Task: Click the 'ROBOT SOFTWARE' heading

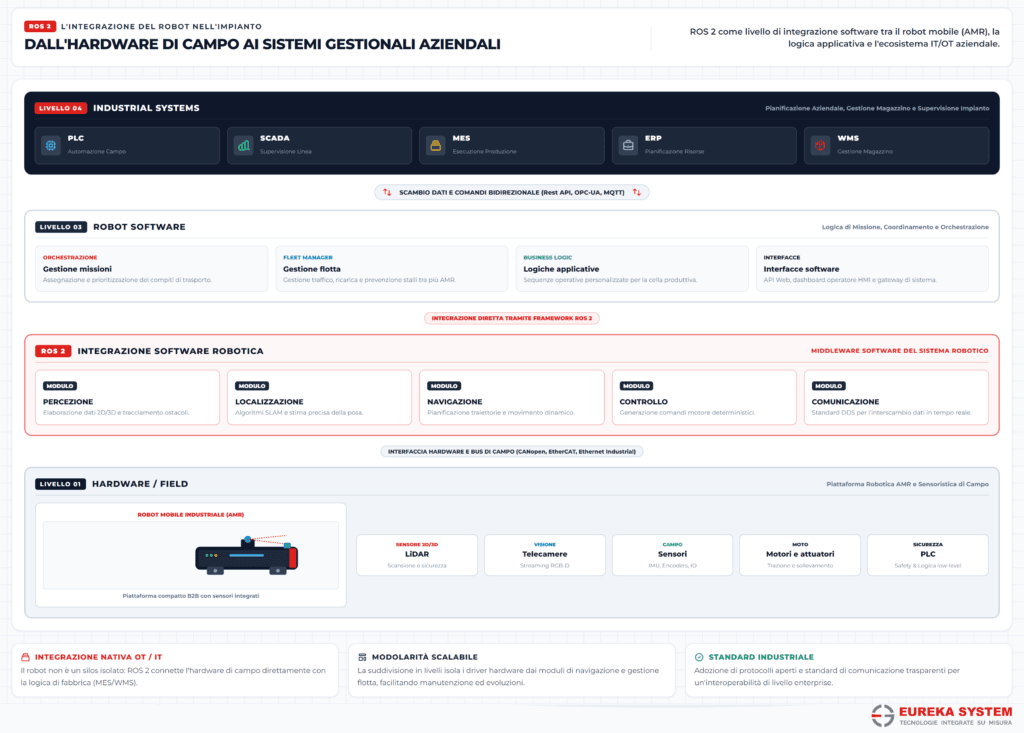Action: [139, 227]
